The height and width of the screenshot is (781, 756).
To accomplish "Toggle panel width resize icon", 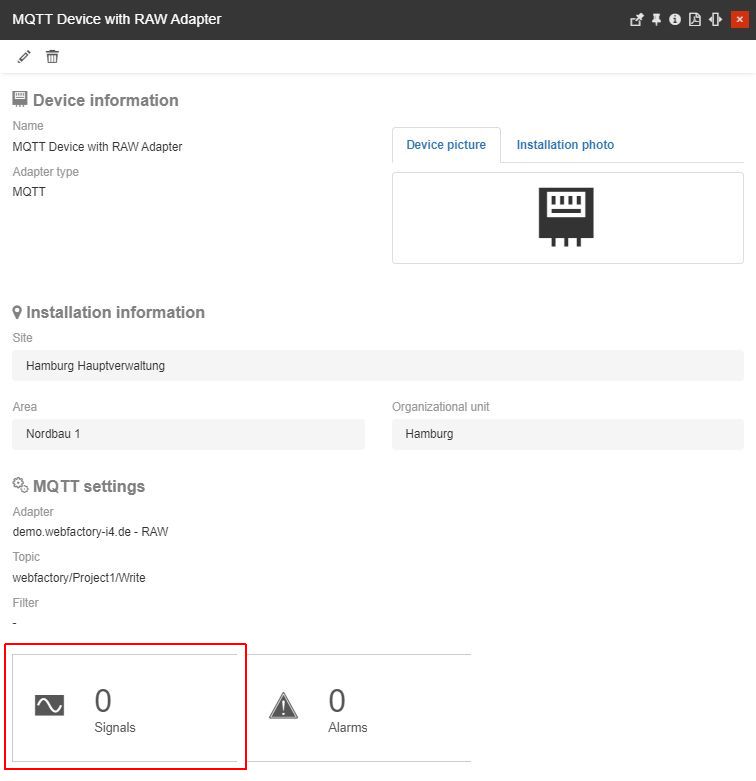I will click(x=715, y=19).
